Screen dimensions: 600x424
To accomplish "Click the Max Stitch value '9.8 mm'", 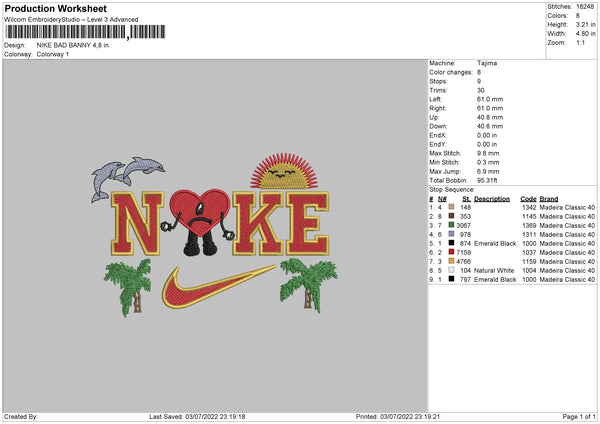I will coord(488,153).
